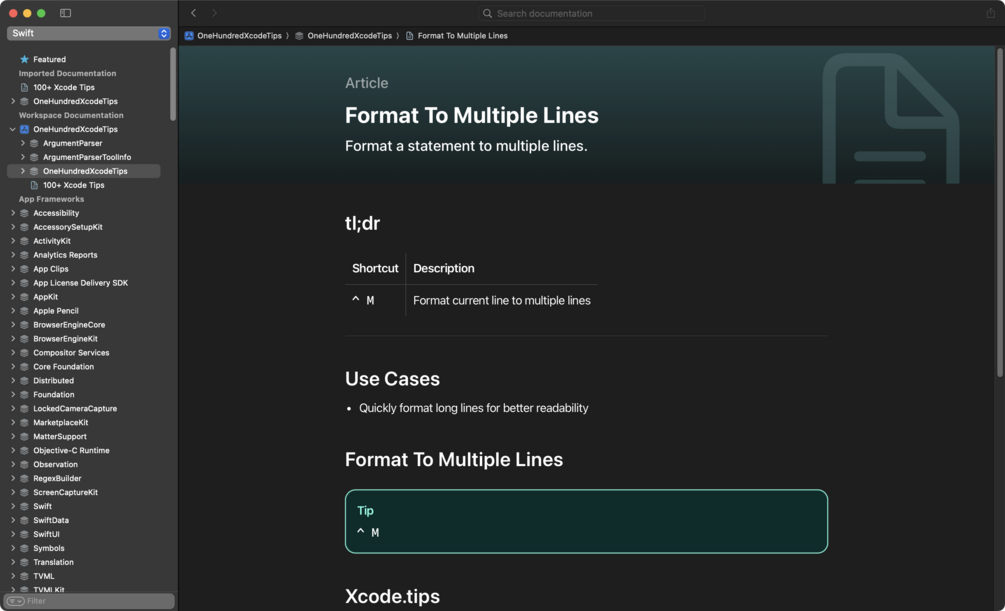Screen dimensions: 1005x611
Task: Open the 100+ Xcode Tips imported article
Action: pos(63,87)
